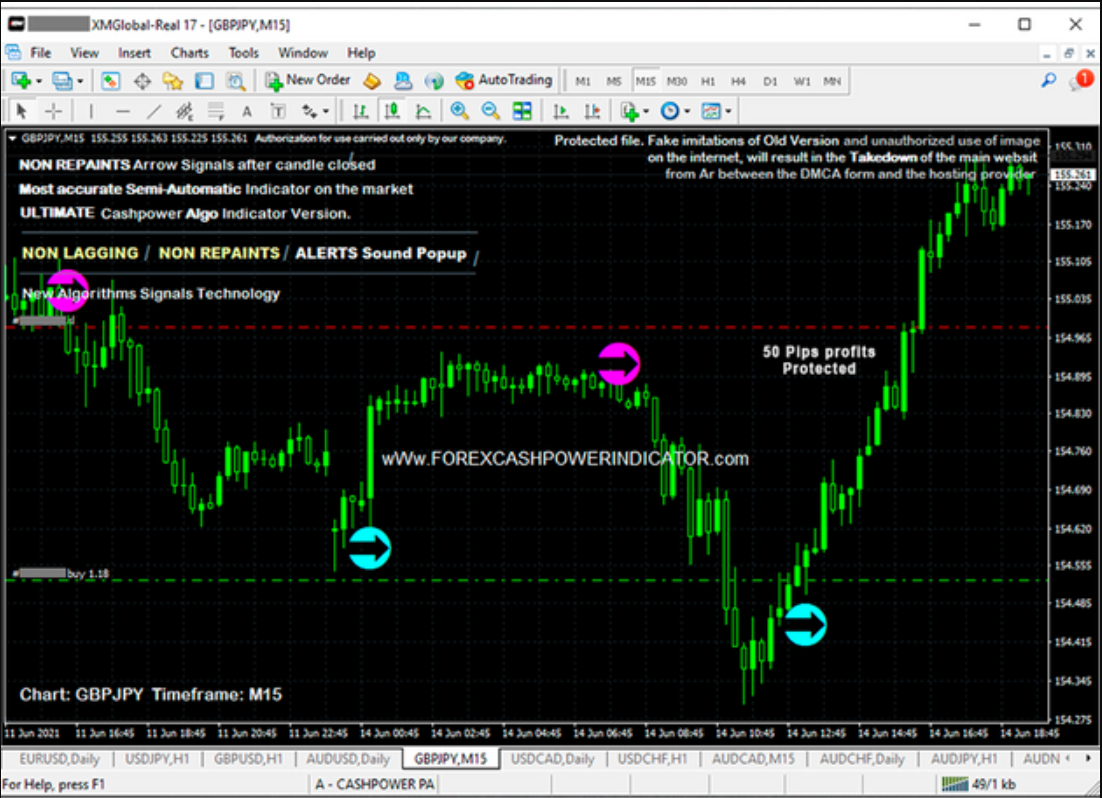Open the Strategy Tester magnifier icon
The width and height of the screenshot is (1102, 798).
pyautogui.click(x=236, y=81)
